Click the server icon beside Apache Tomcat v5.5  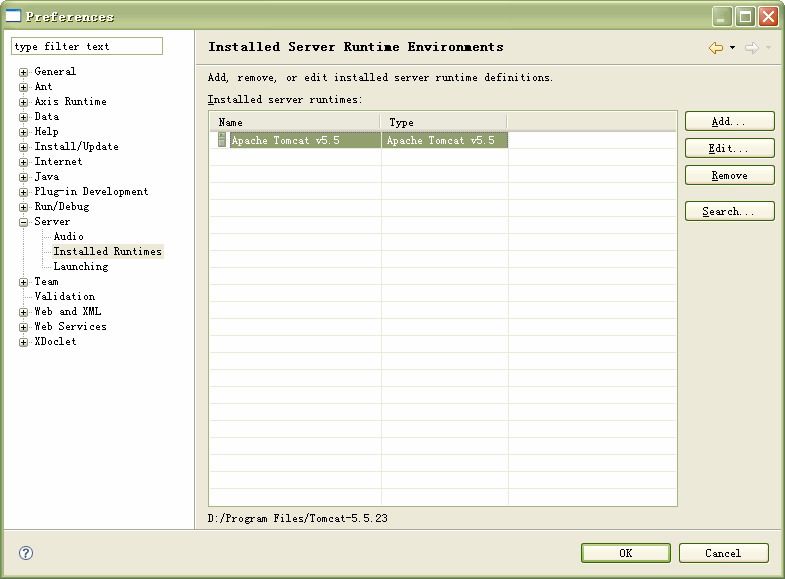pos(222,140)
